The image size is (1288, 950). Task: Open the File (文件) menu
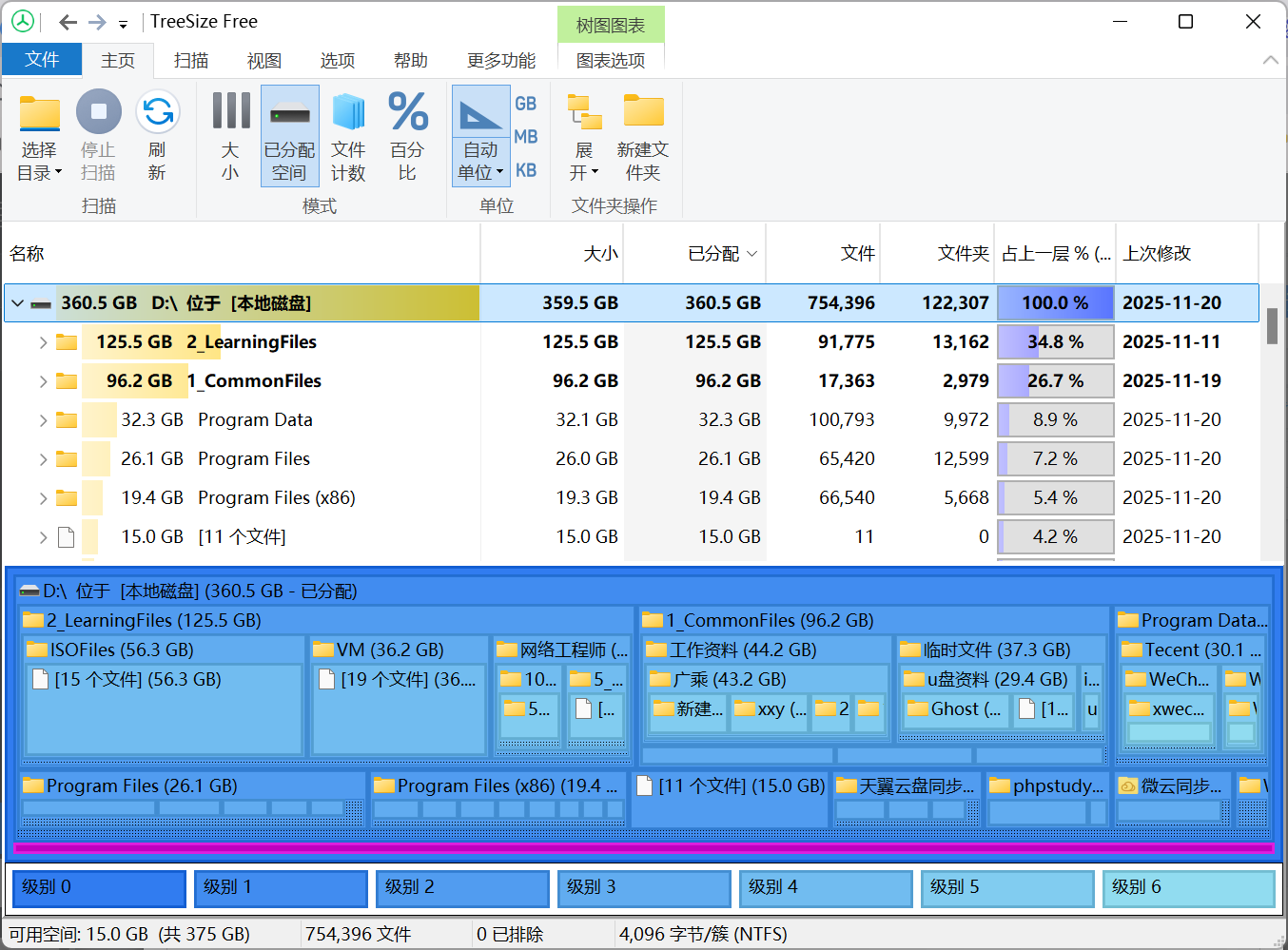42,60
